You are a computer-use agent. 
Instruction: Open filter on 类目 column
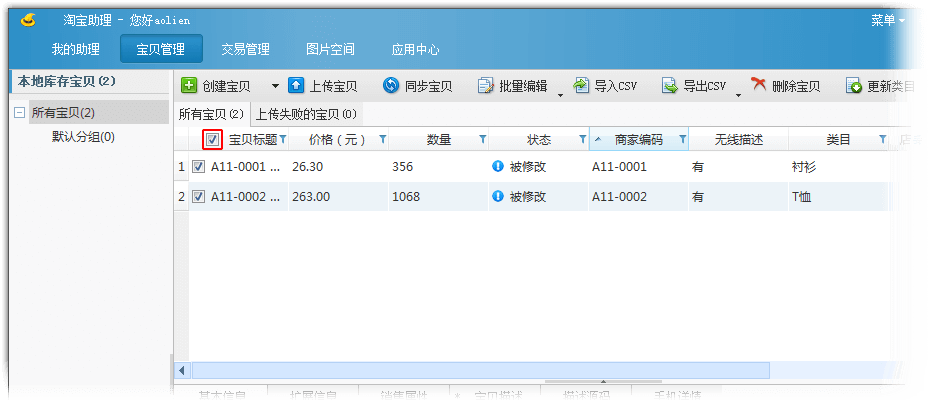click(x=883, y=139)
